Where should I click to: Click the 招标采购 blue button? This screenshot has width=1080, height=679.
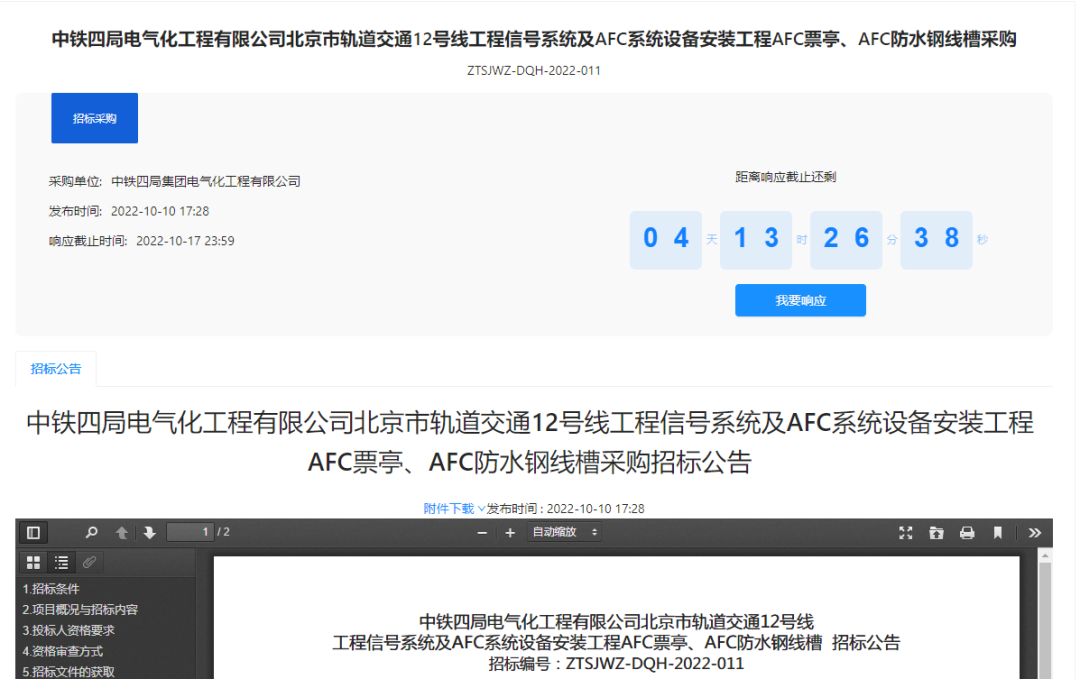point(94,118)
